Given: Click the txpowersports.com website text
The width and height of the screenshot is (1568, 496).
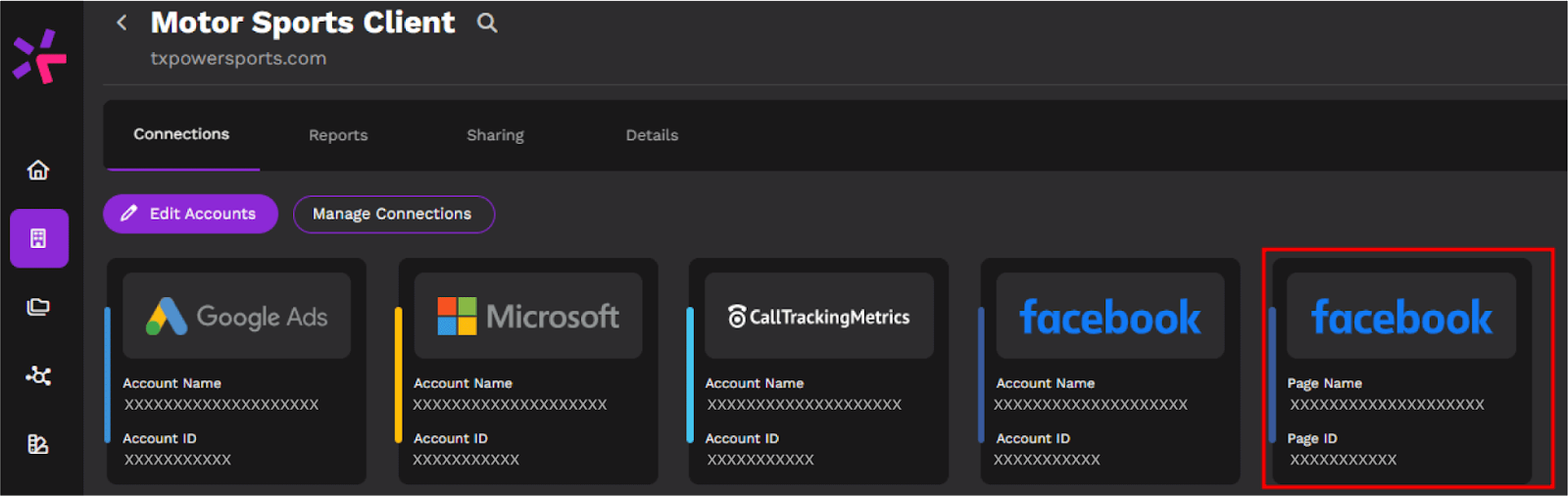Looking at the screenshot, I should coord(238,59).
